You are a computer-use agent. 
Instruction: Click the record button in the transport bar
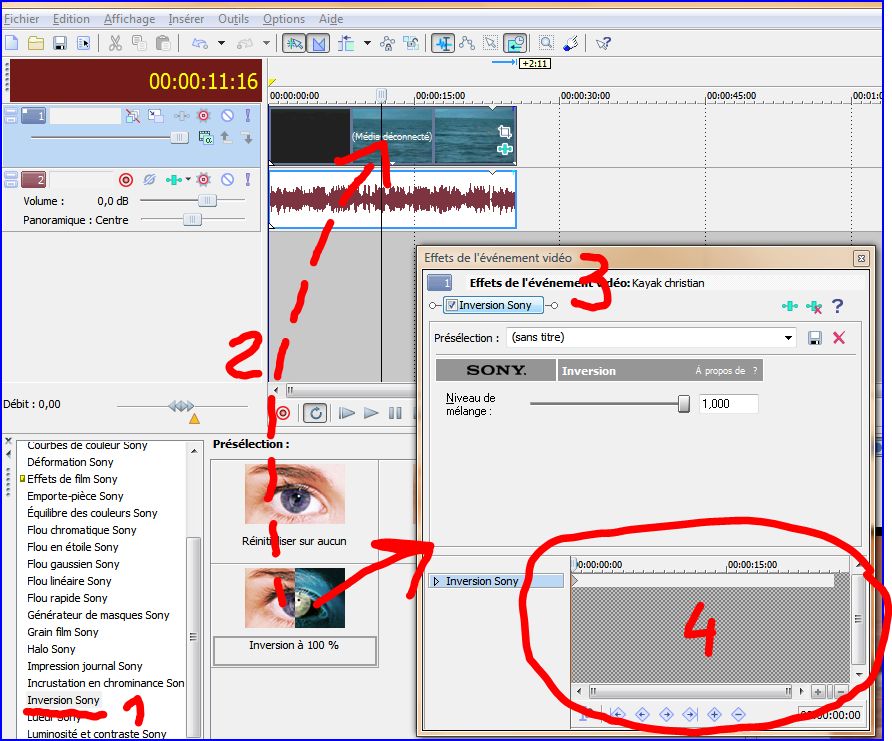[283, 413]
